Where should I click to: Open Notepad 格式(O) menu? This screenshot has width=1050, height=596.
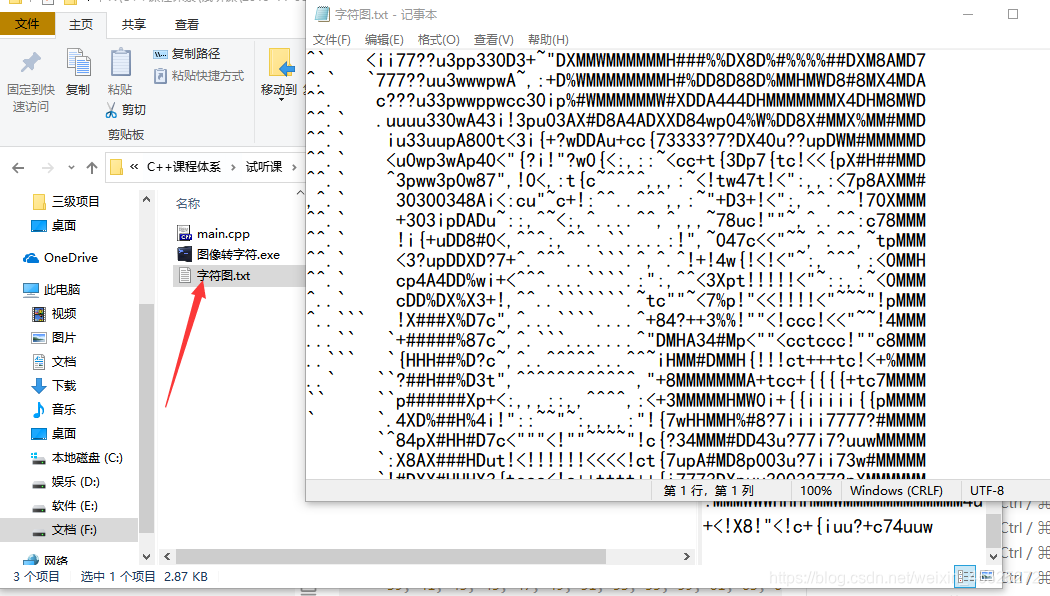pos(439,40)
